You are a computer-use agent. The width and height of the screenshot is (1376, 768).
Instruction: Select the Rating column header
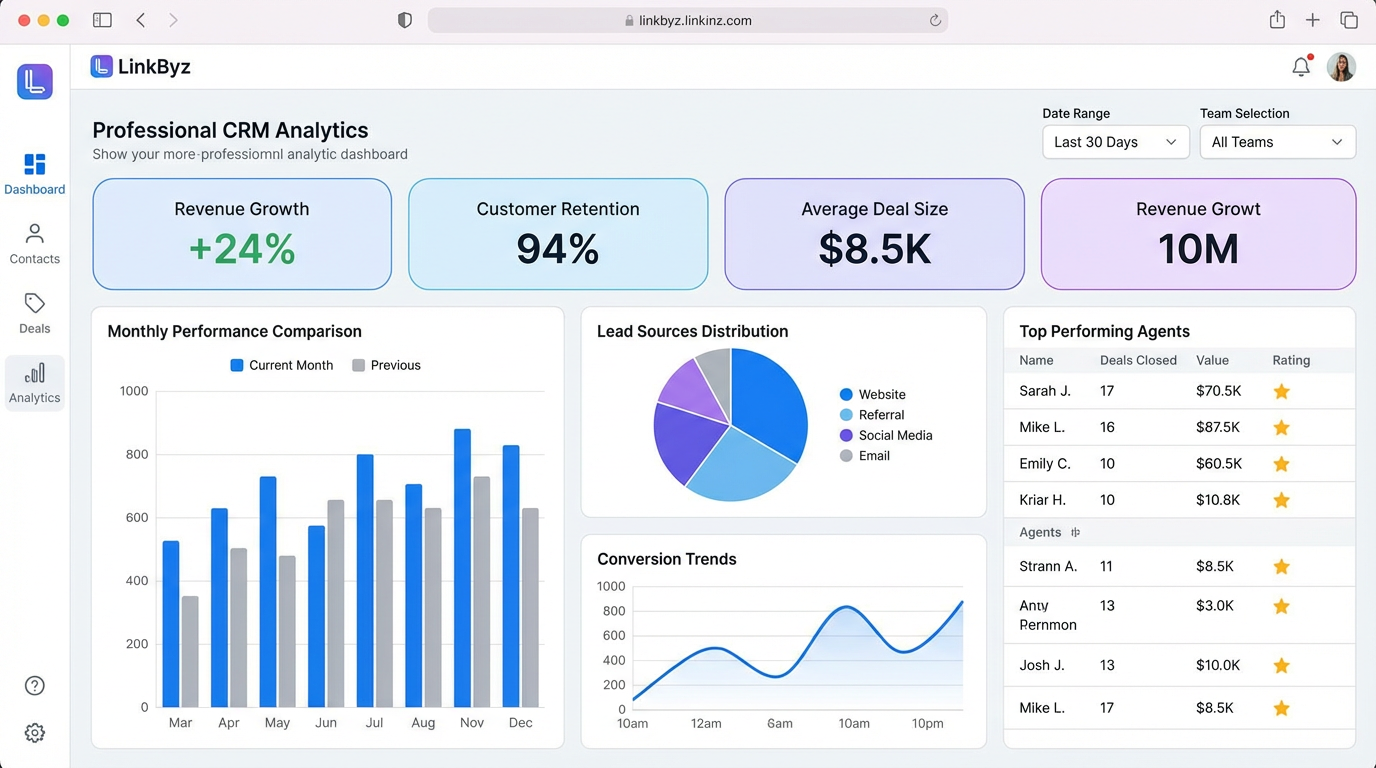click(1291, 360)
